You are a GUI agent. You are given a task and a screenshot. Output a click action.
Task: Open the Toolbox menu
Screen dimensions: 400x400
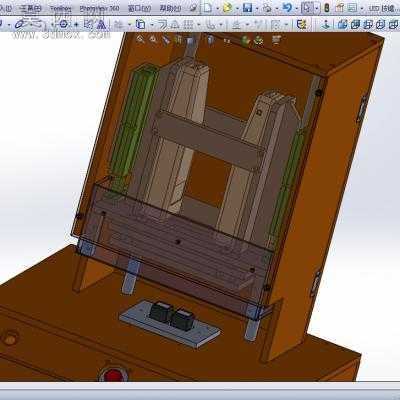61,8
